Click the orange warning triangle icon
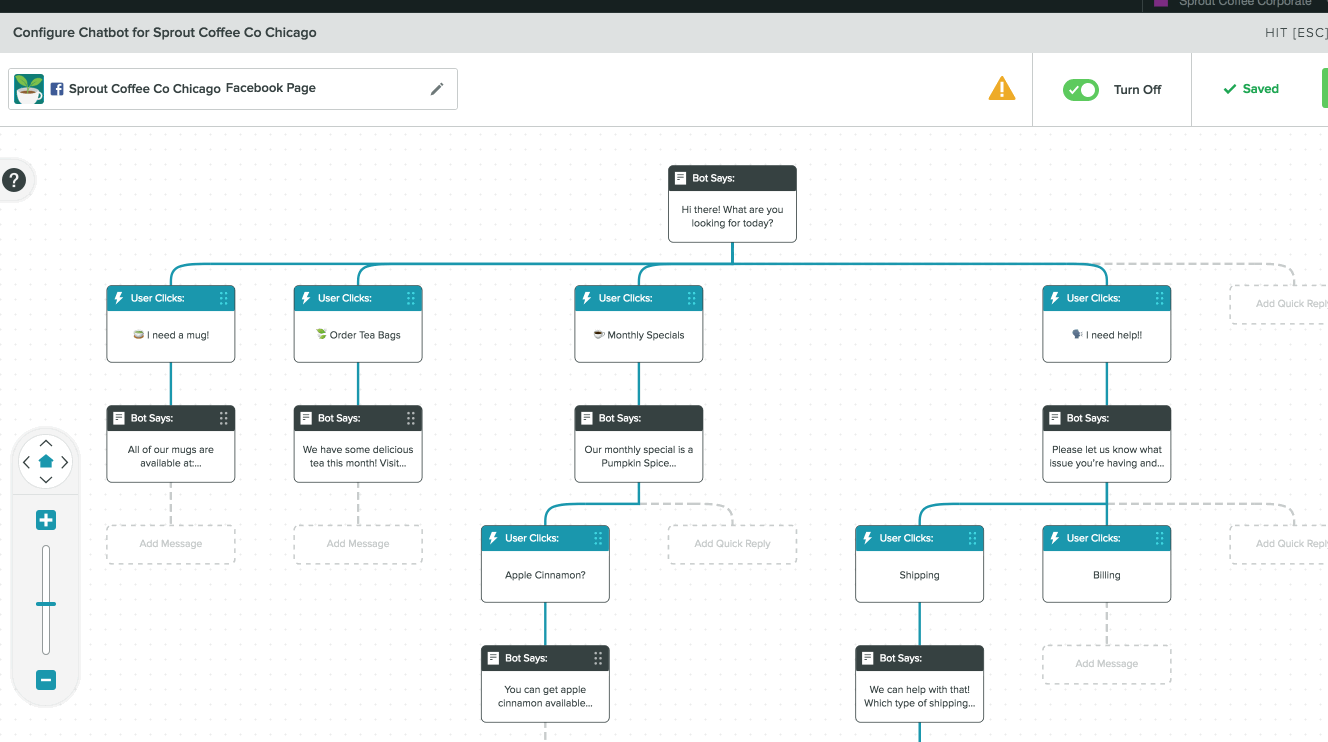The image size is (1328, 742). pyautogui.click(x=1001, y=89)
